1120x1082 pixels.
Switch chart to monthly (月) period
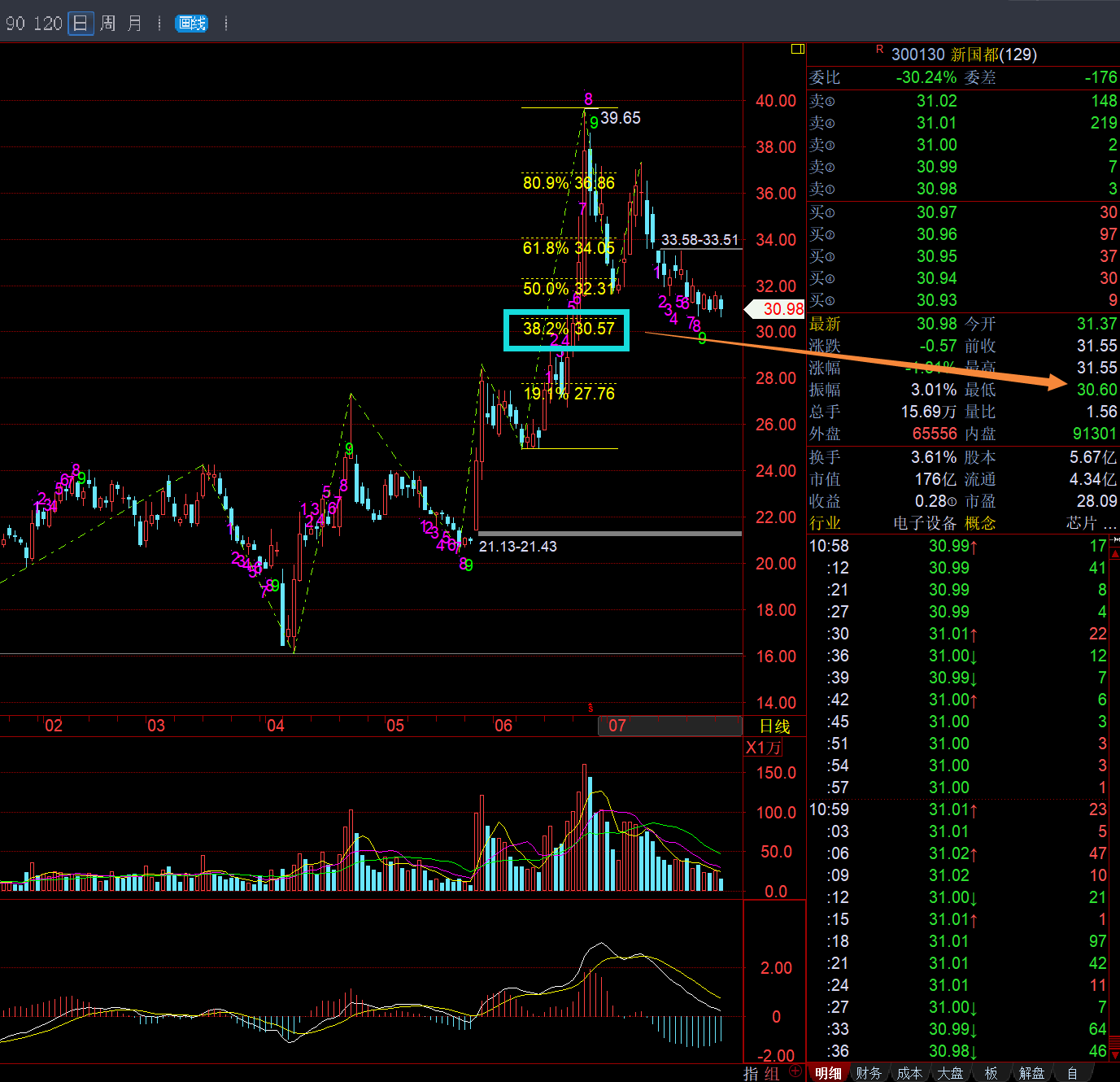click(x=134, y=24)
